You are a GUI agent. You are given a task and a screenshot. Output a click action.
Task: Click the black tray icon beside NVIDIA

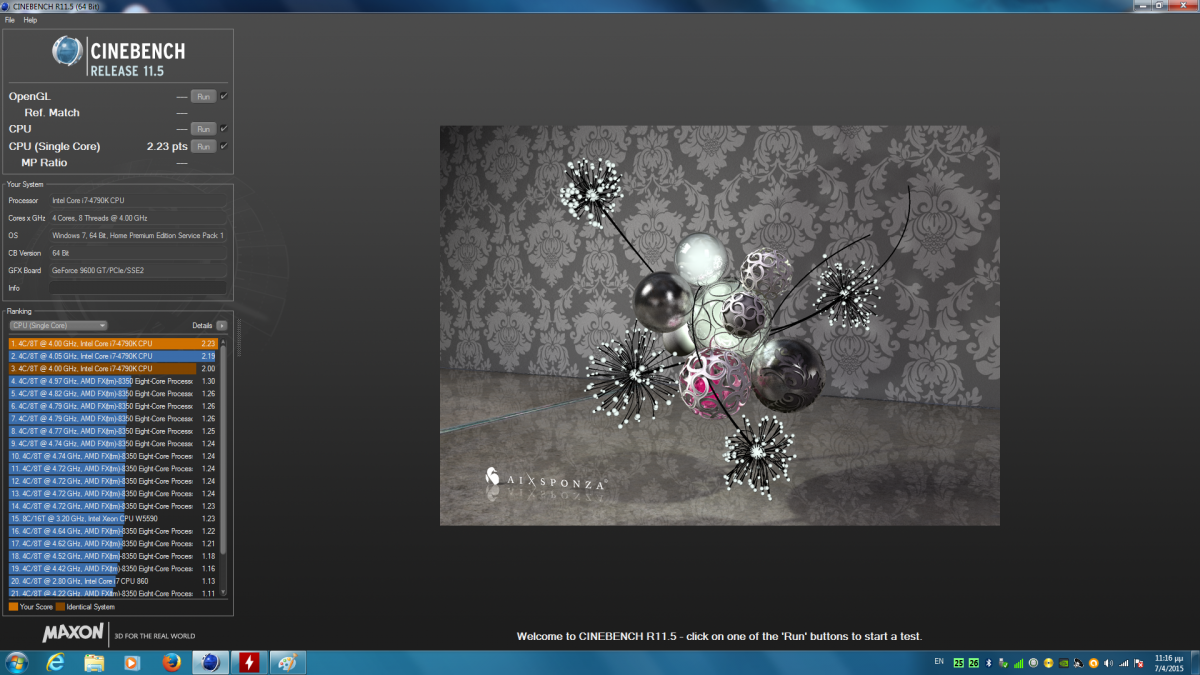tap(1079, 663)
